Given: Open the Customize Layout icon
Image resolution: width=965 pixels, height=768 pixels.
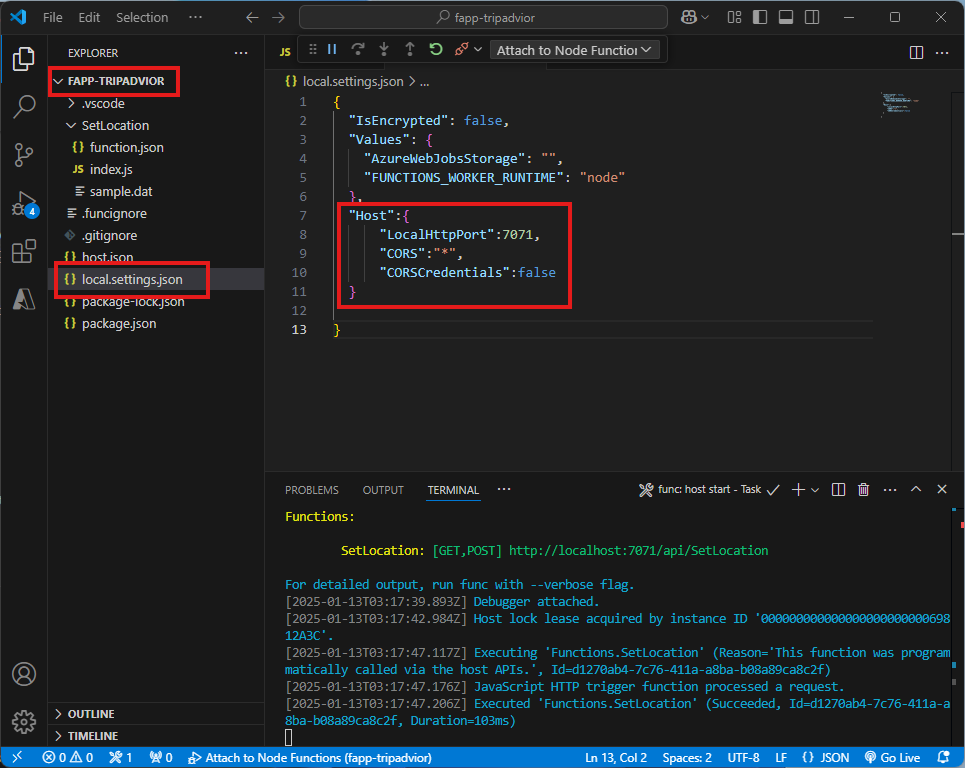Looking at the screenshot, I should (x=734, y=17).
